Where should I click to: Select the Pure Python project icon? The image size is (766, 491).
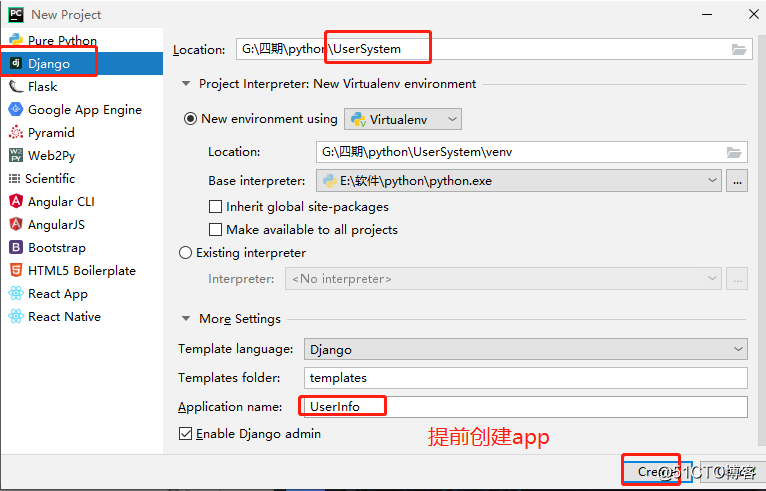pyautogui.click(x=16, y=40)
